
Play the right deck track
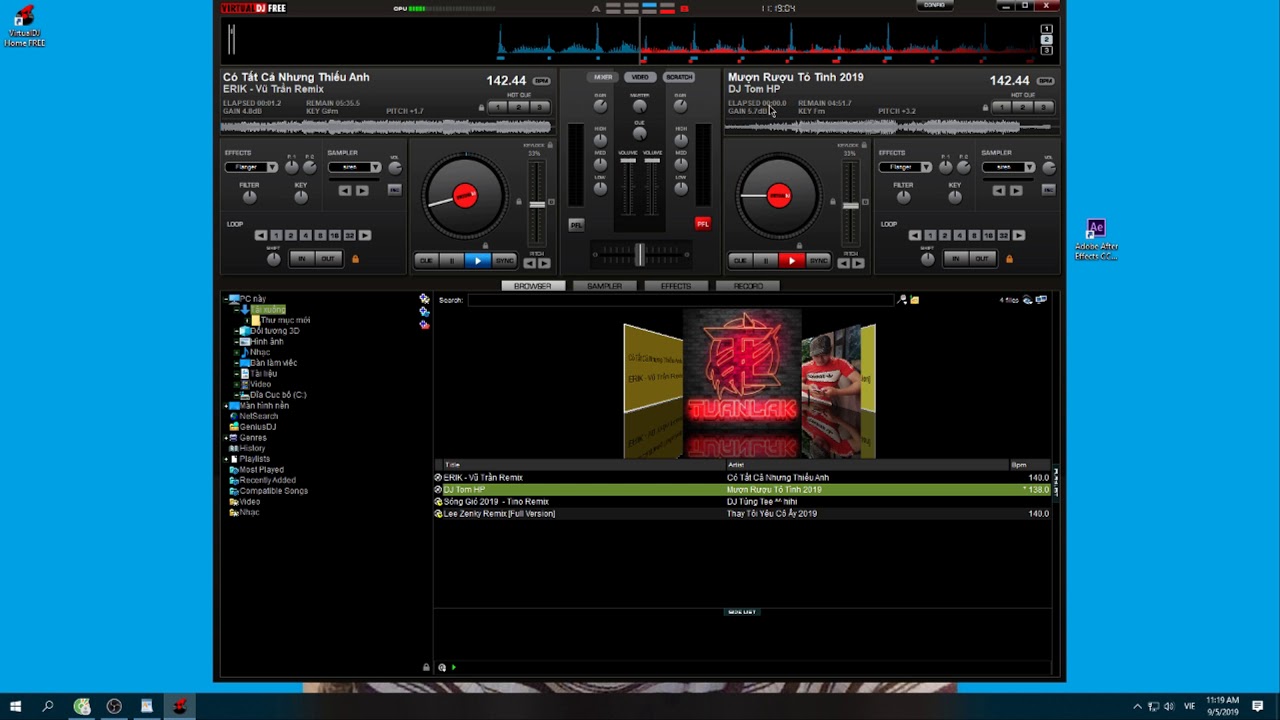792,260
